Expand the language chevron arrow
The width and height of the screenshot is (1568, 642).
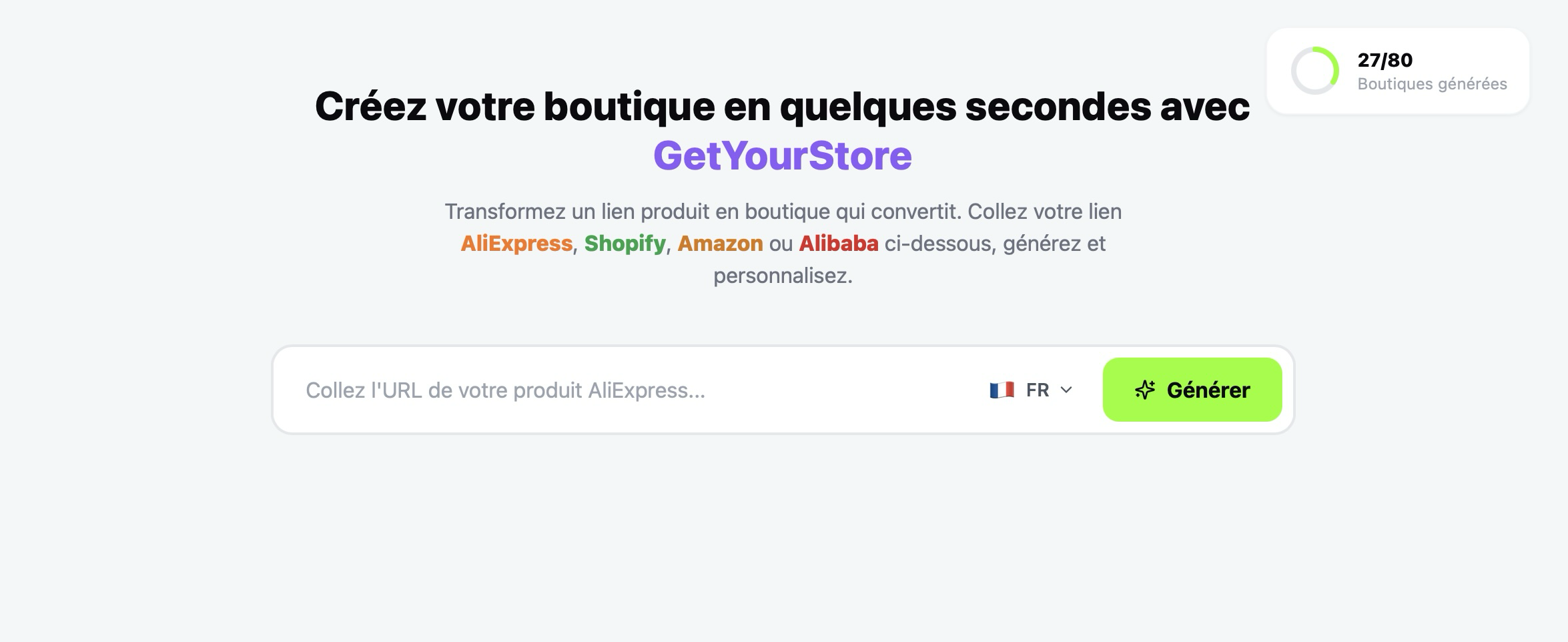coord(1066,390)
